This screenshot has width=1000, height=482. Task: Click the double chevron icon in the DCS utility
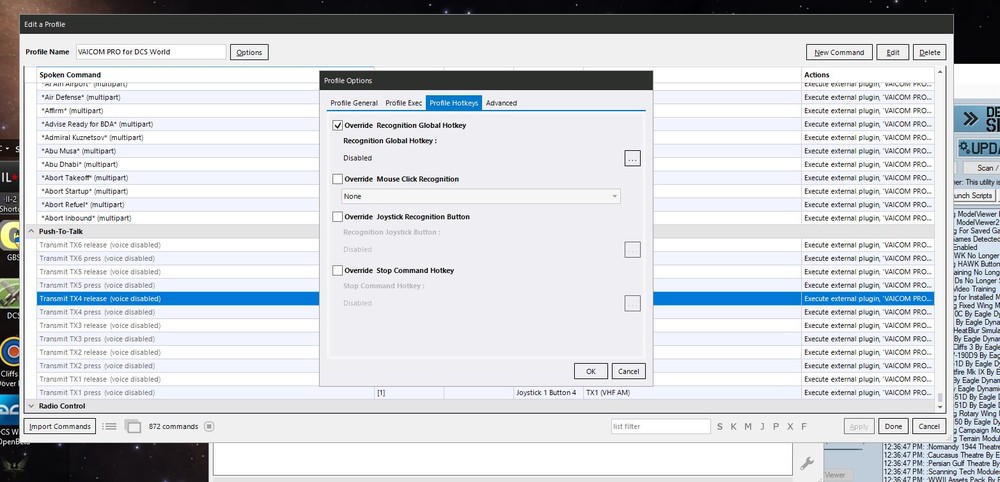tap(971, 119)
